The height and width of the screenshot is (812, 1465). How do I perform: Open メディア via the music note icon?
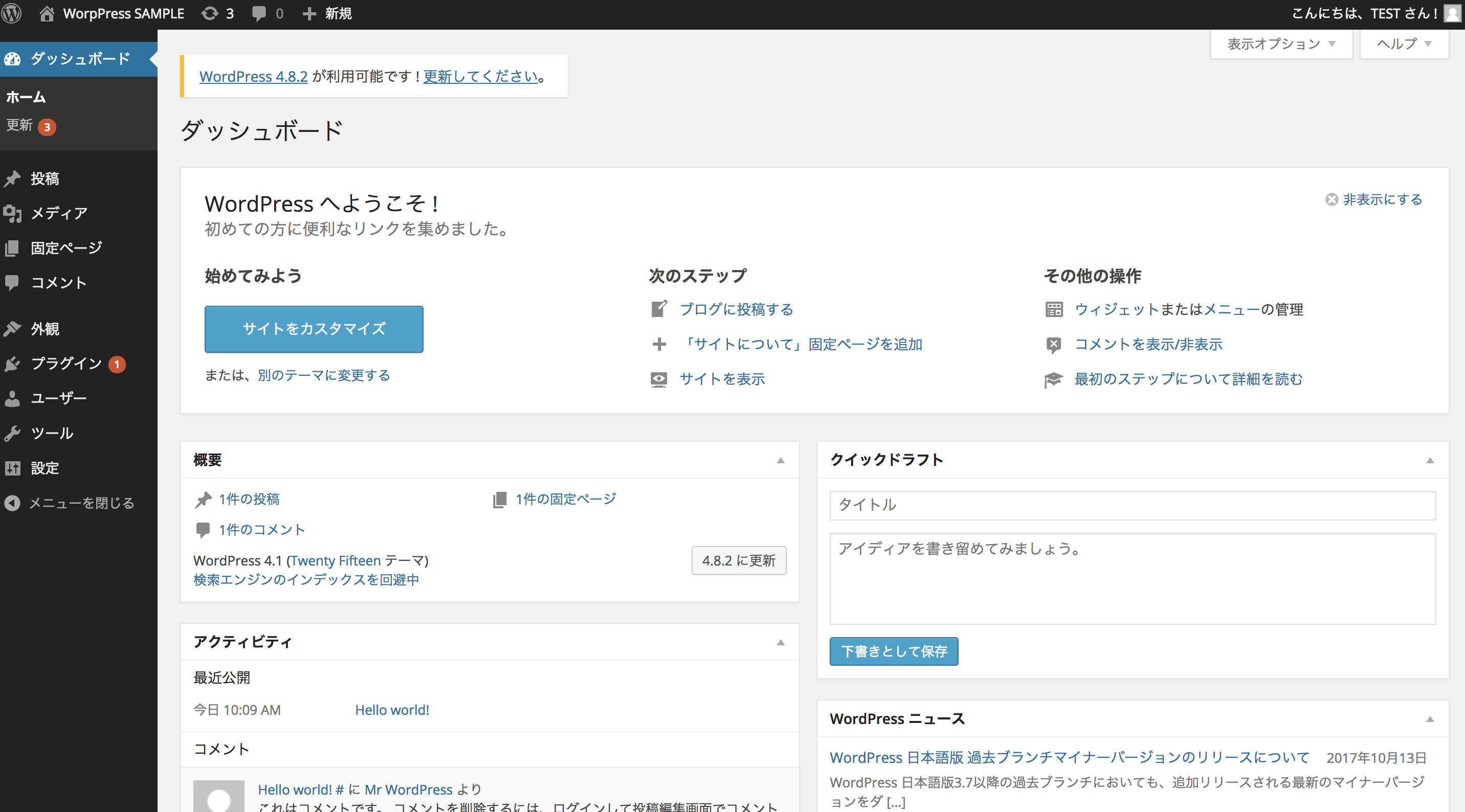[12, 213]
